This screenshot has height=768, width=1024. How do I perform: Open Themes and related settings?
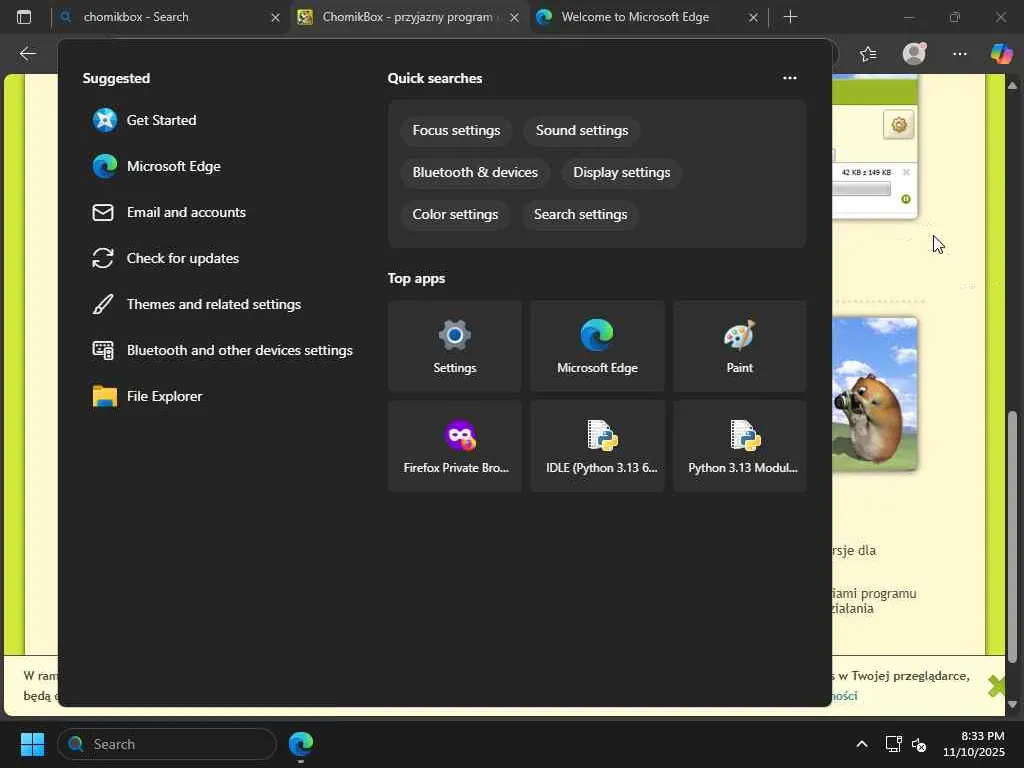tap(196, 304)
